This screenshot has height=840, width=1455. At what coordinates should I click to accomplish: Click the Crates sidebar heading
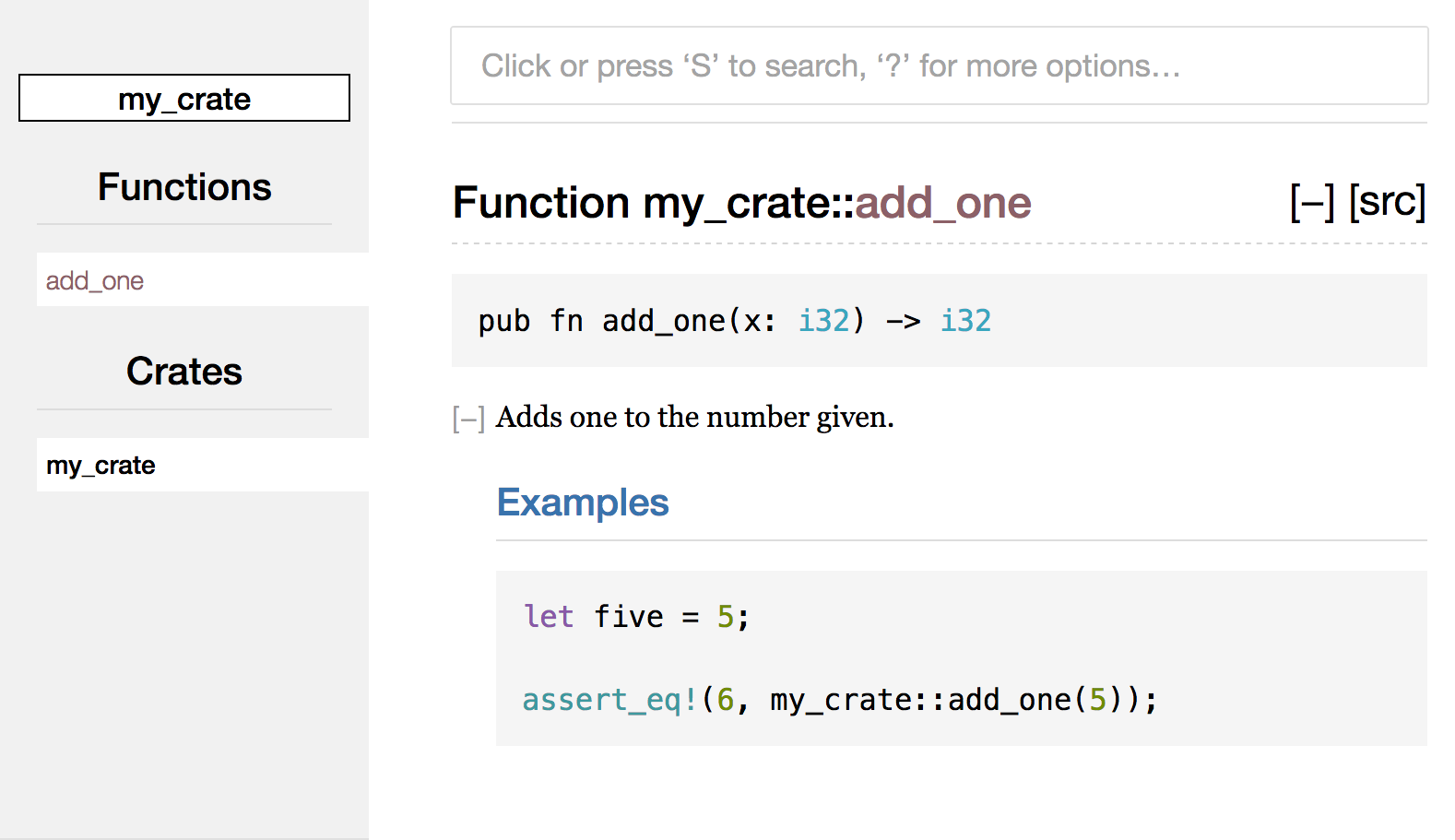(184, 372)
